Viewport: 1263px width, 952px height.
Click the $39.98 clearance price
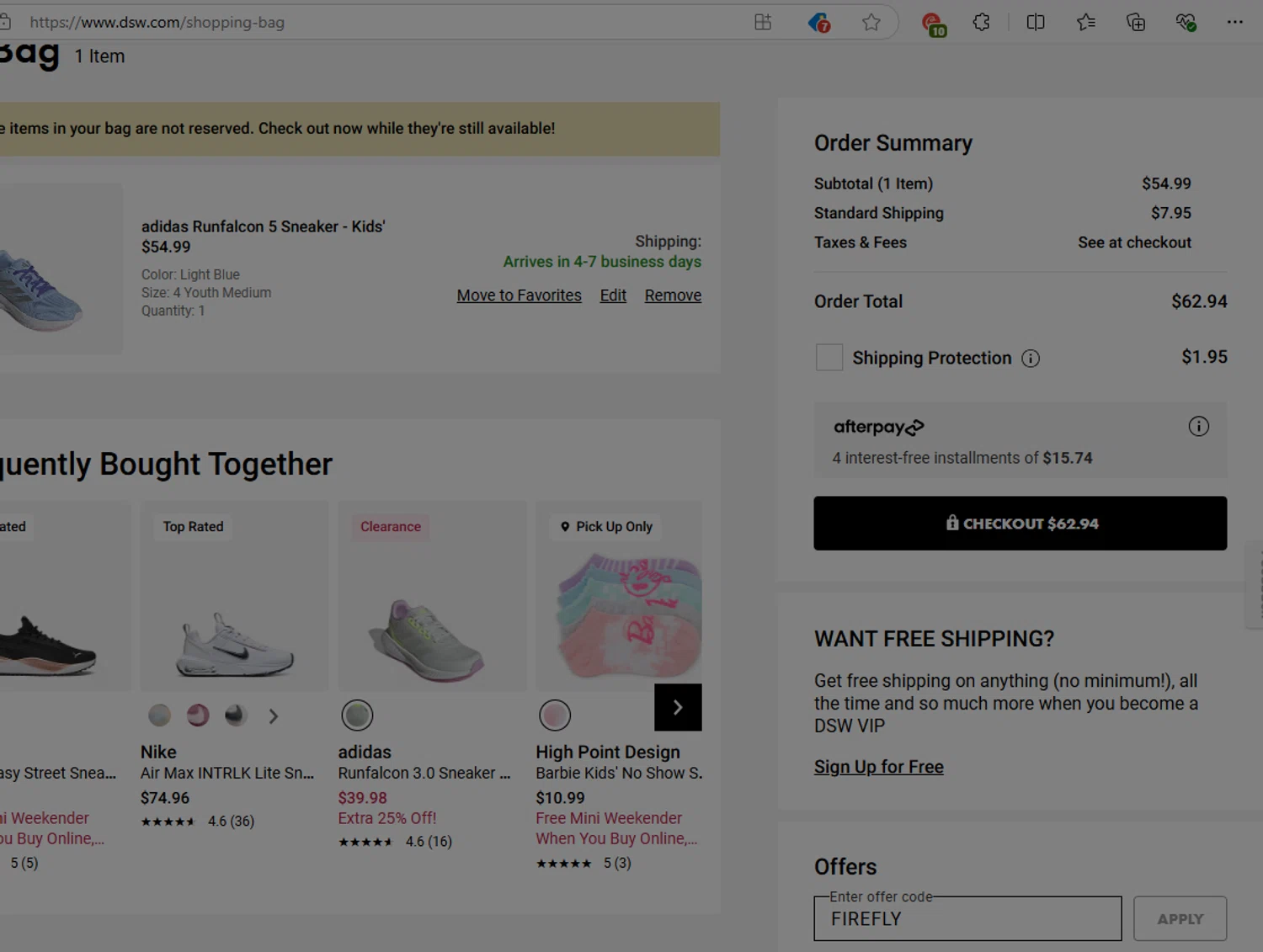coord(363,798)
